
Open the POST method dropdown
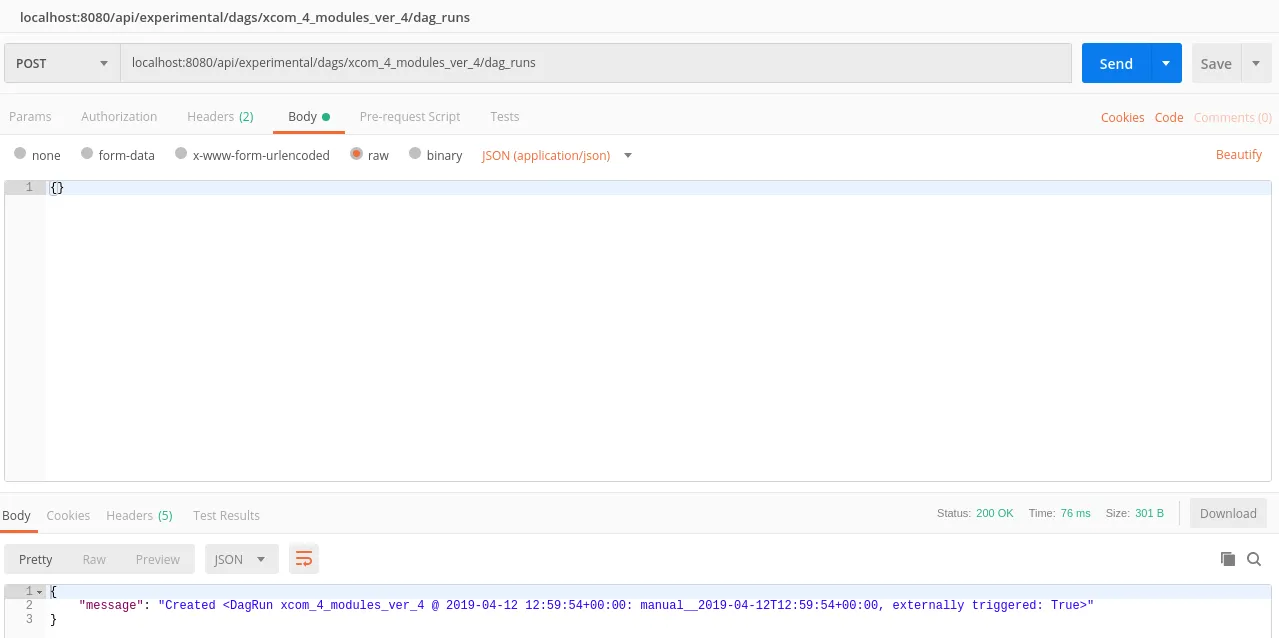62,63
